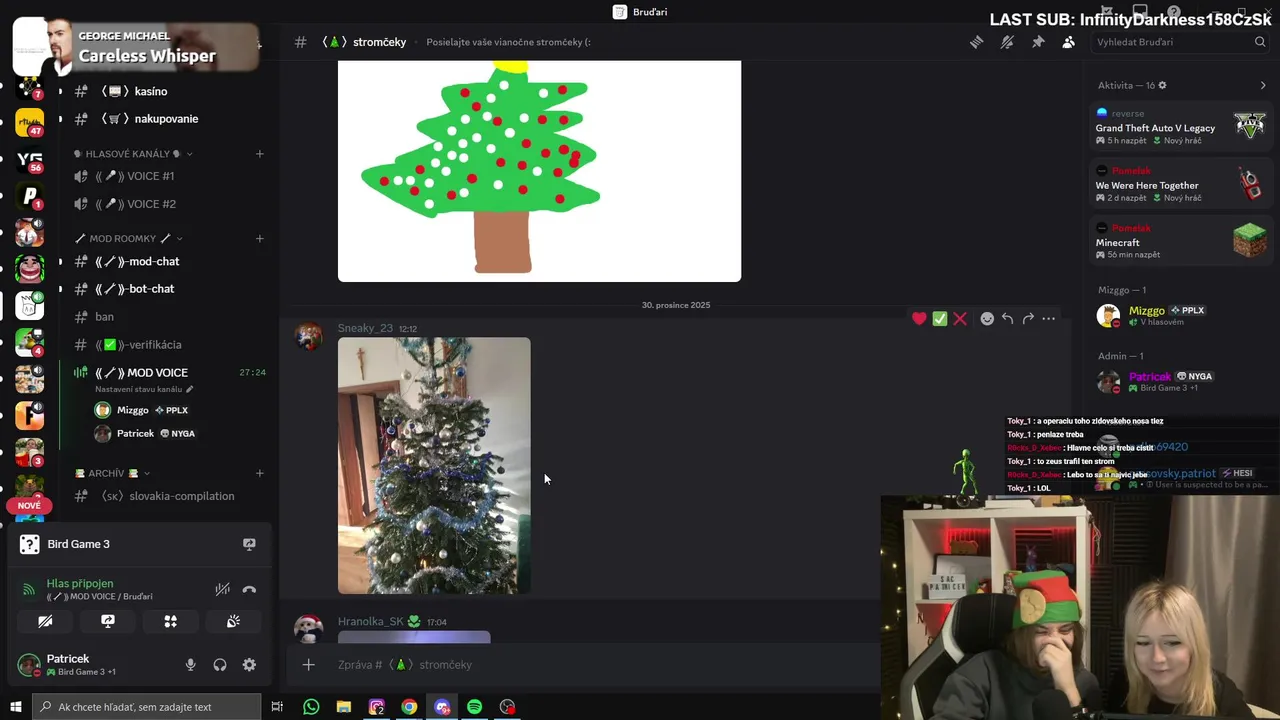Click the plus attachment button in message bar
The image size is (1280, 720).
pos(308,664)
